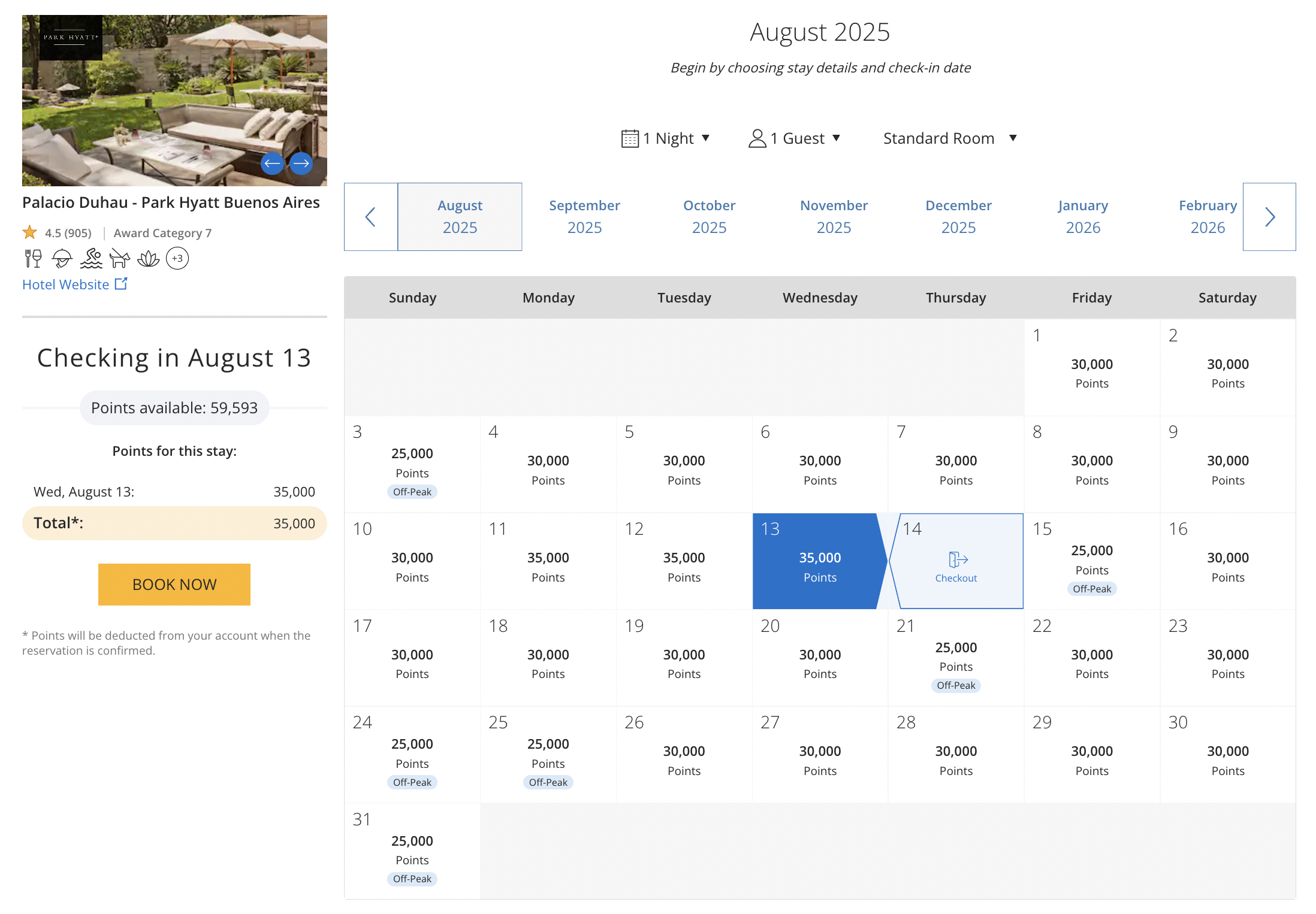The image size is (1316, 914).
Task: Select August 1 as check-in date
Action: coord(1092,368)
